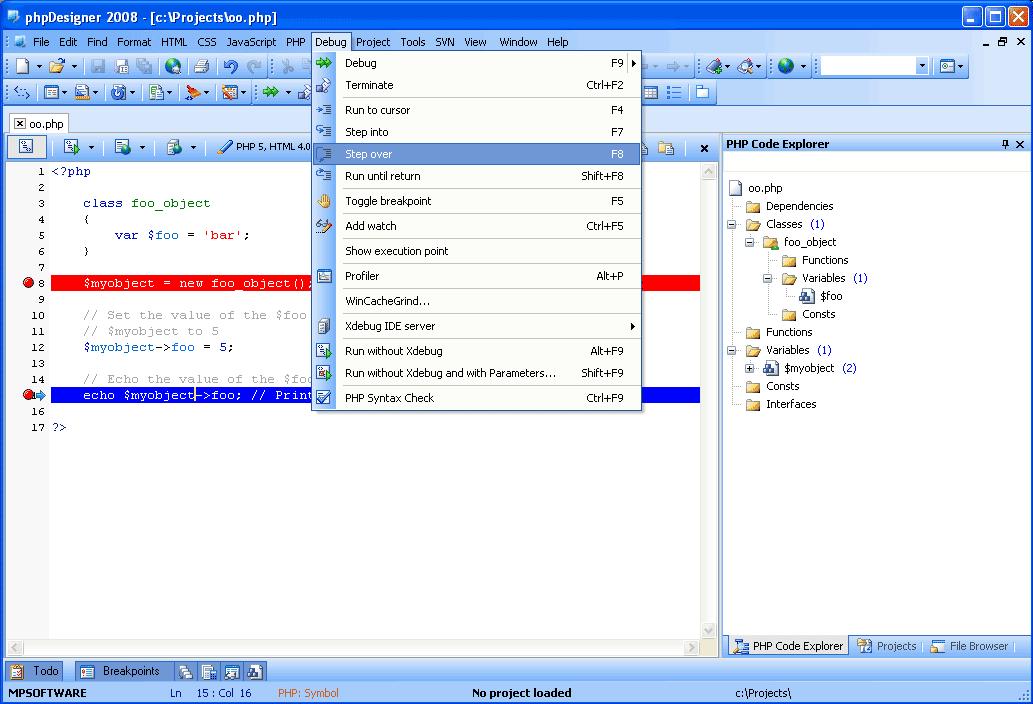Click the settings window icon top-right toolbar

pyautogui.click(x=947, y=66)
